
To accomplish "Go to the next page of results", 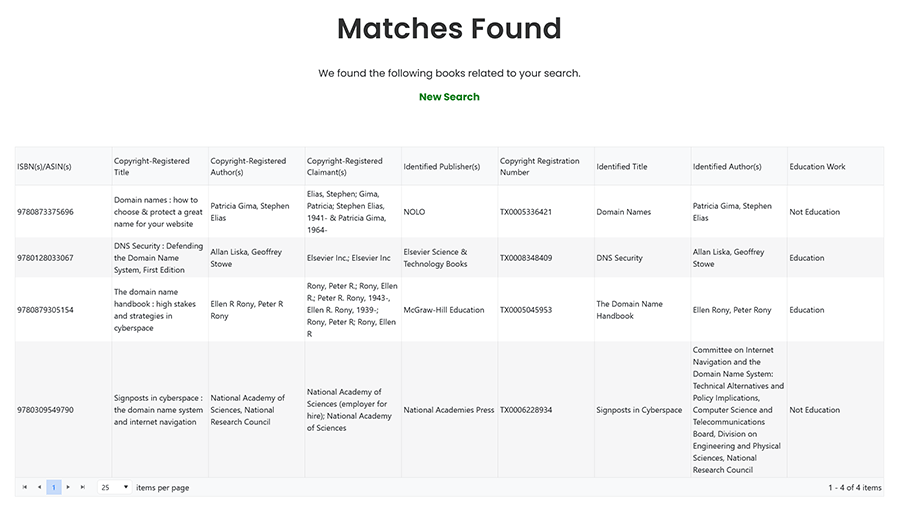I will tap(68, 488).
